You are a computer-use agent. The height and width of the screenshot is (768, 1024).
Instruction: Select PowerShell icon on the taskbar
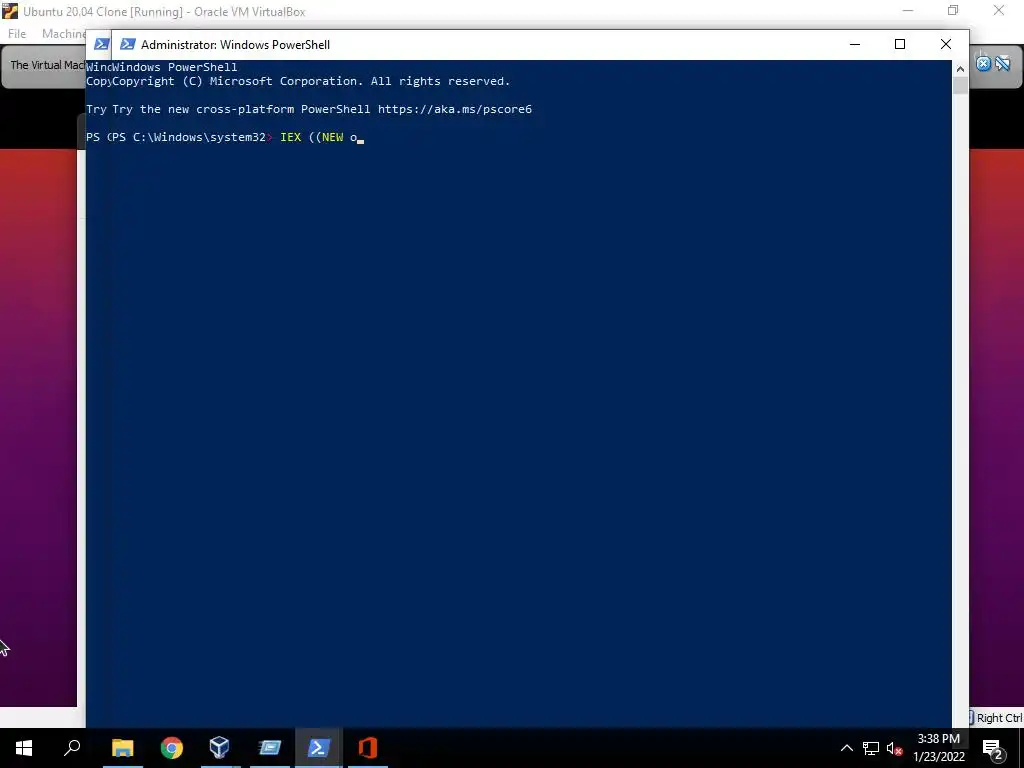tap(319, 748)
